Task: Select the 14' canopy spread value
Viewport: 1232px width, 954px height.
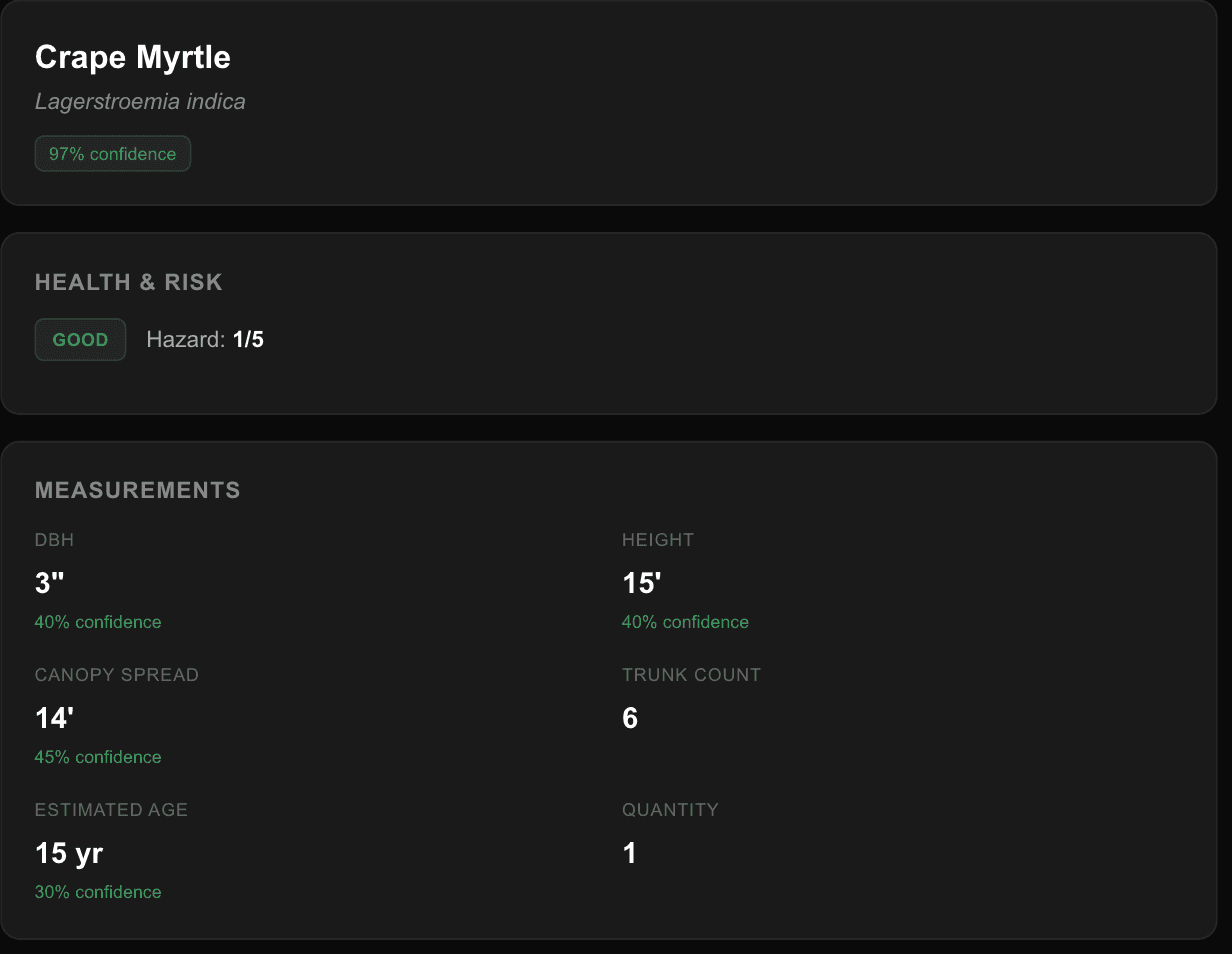Action: [x=54, y=718]
